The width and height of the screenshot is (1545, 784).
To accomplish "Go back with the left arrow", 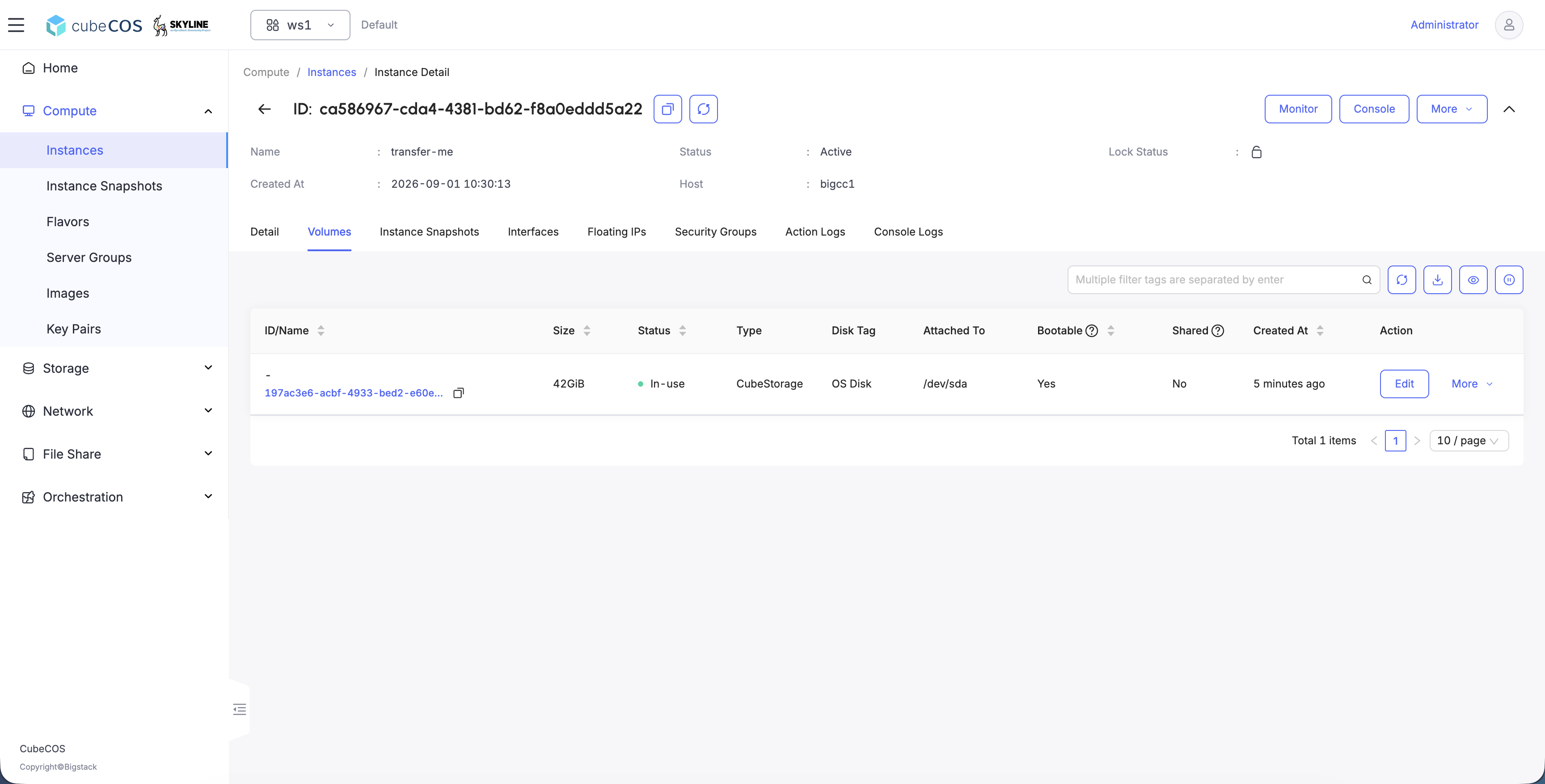I will [265, 109].
